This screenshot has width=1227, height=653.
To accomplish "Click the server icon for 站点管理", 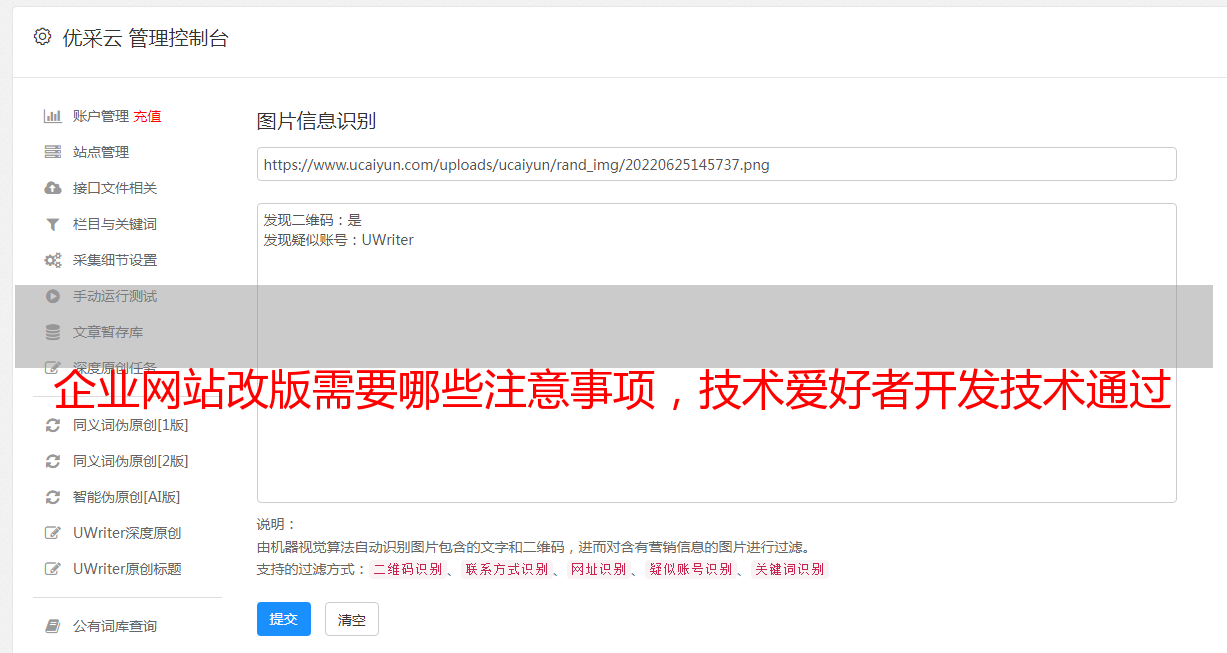I will [53, 152].
